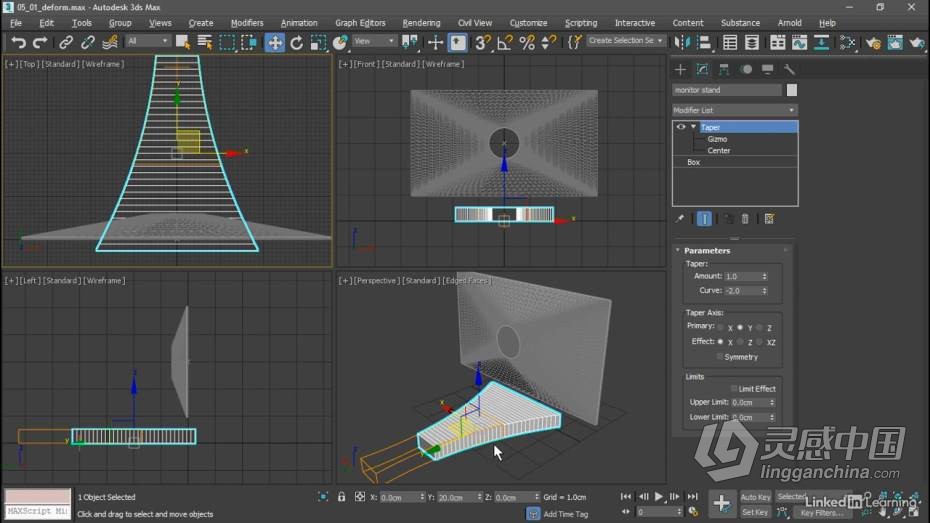
Task: Activate the Unlink Selection tool
Action: (88, 42)
